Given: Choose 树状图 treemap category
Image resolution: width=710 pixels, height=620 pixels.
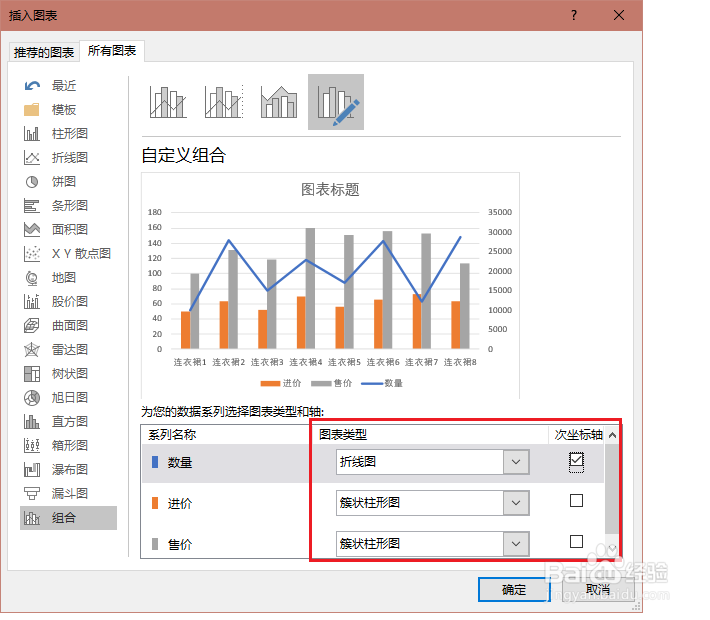Looking at the screenshot, I should pos(70,374).
